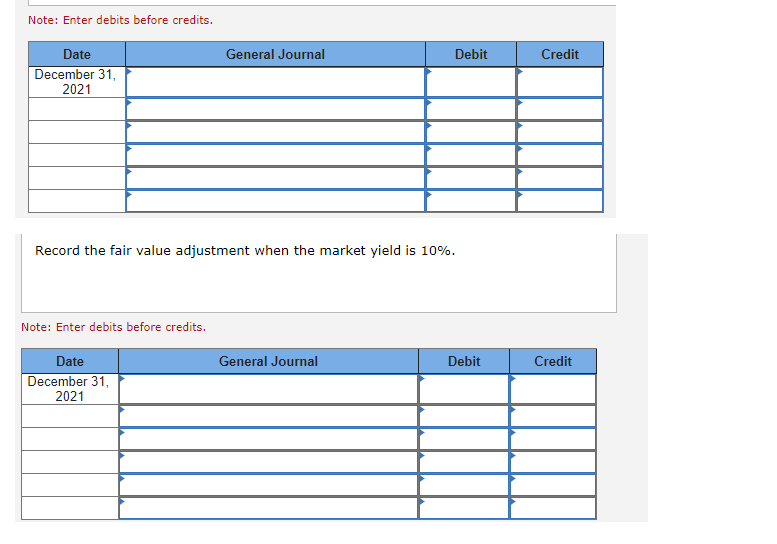Select first-row General Journal cell in upper table
The width and height of the screenshot is (777, 544).
(x=276, y=82)
